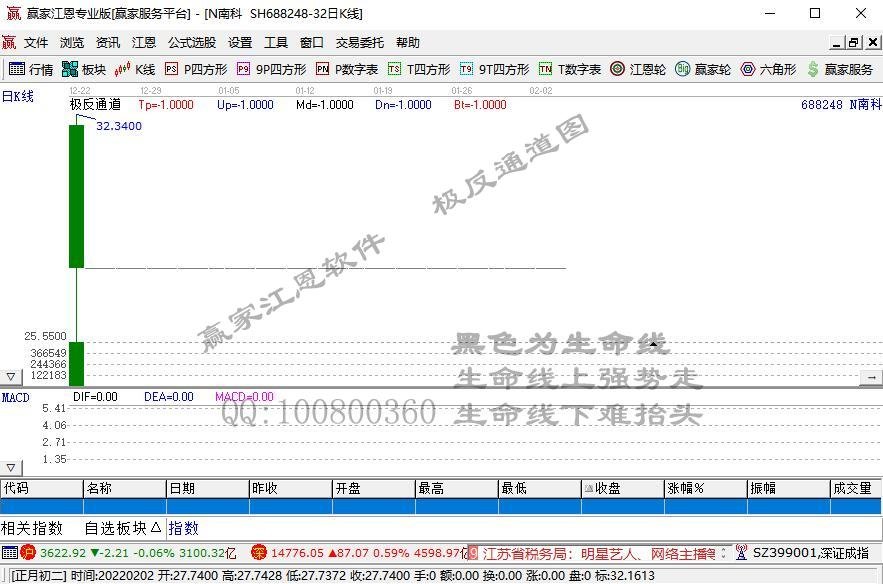Image resolution: width=883 pixels, height=584 pixels.
Task: Click the 688248 N南科 stock label
Action: (841, 104)
